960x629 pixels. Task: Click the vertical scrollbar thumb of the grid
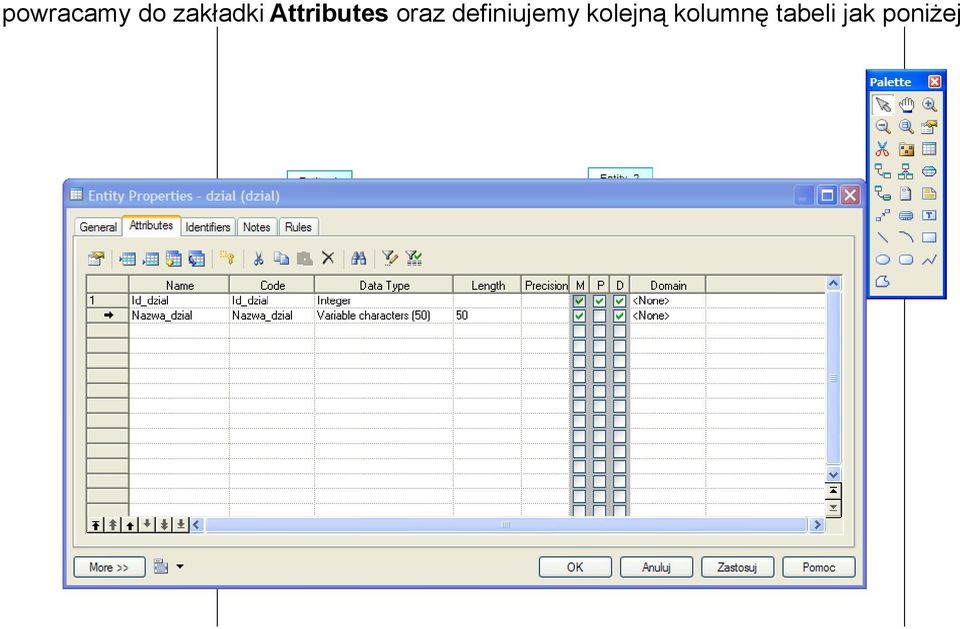click(833, 377)
